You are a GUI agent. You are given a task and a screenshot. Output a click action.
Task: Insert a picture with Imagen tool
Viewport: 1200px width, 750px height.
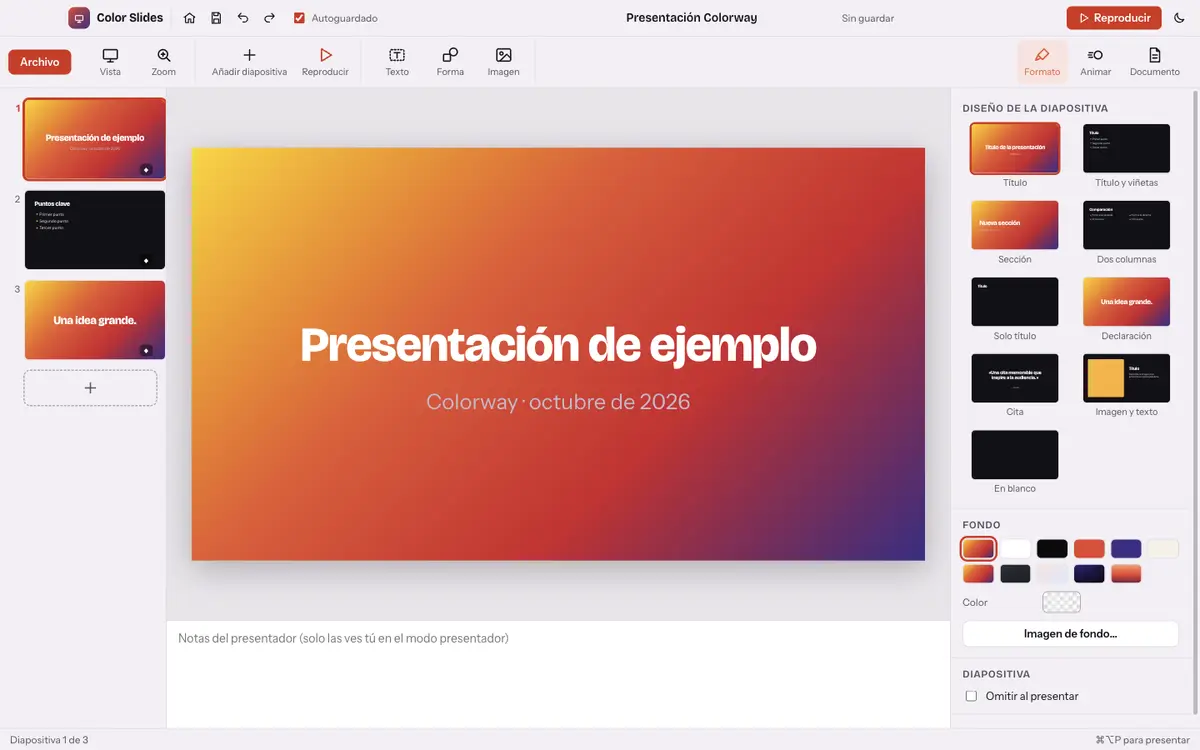(503, 62)
